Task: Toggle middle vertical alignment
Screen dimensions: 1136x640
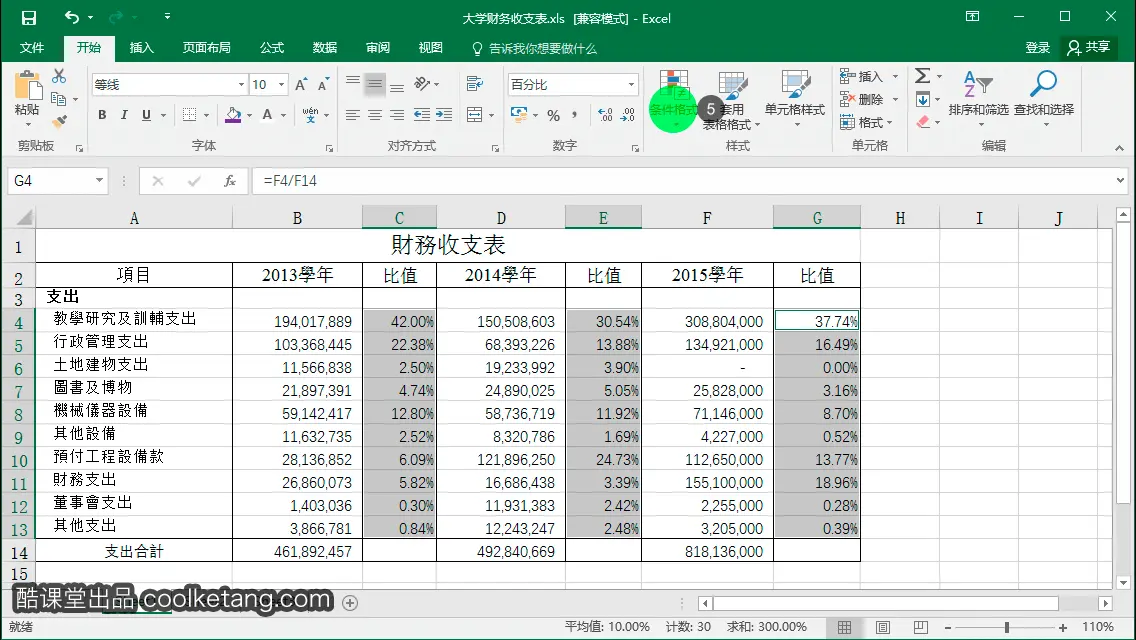Action: pyautogui.click(x=375, y=83)
